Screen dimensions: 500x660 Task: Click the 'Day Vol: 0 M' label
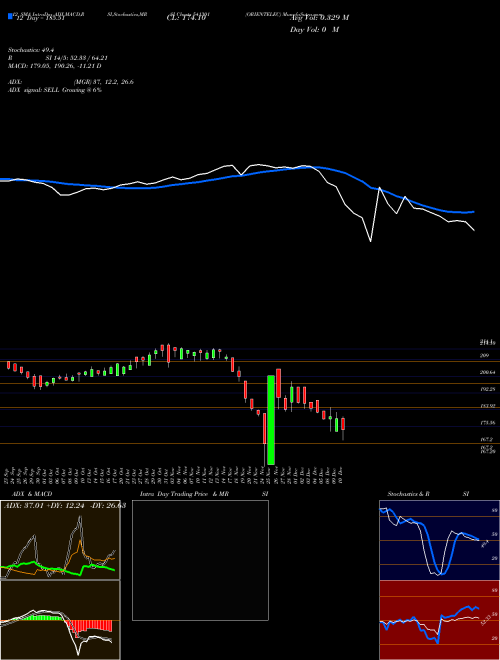(x=314, y=29)
